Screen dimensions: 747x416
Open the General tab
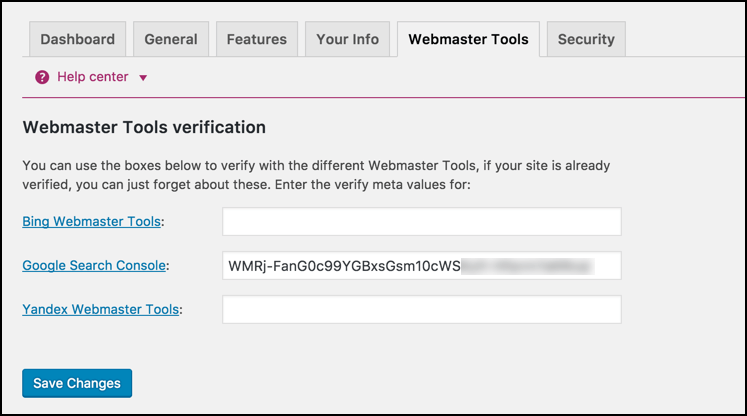(x=171, y=39)
